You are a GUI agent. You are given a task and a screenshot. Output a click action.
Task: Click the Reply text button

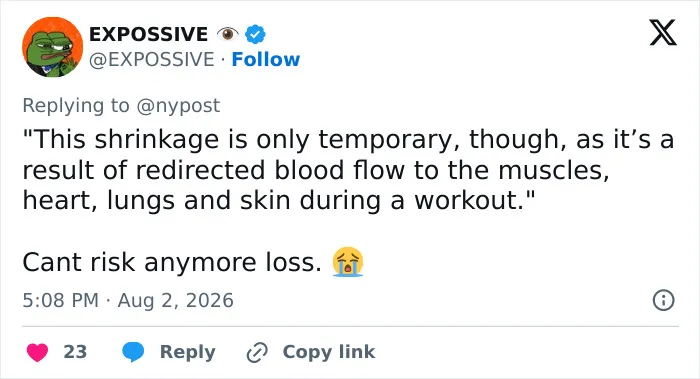(x=188, y=352)
